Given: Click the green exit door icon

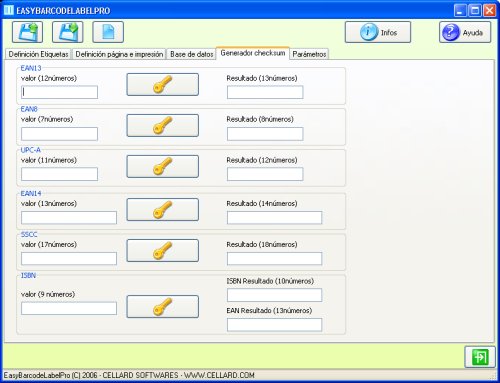Looking at the screenshot, I should pos(480,357).
